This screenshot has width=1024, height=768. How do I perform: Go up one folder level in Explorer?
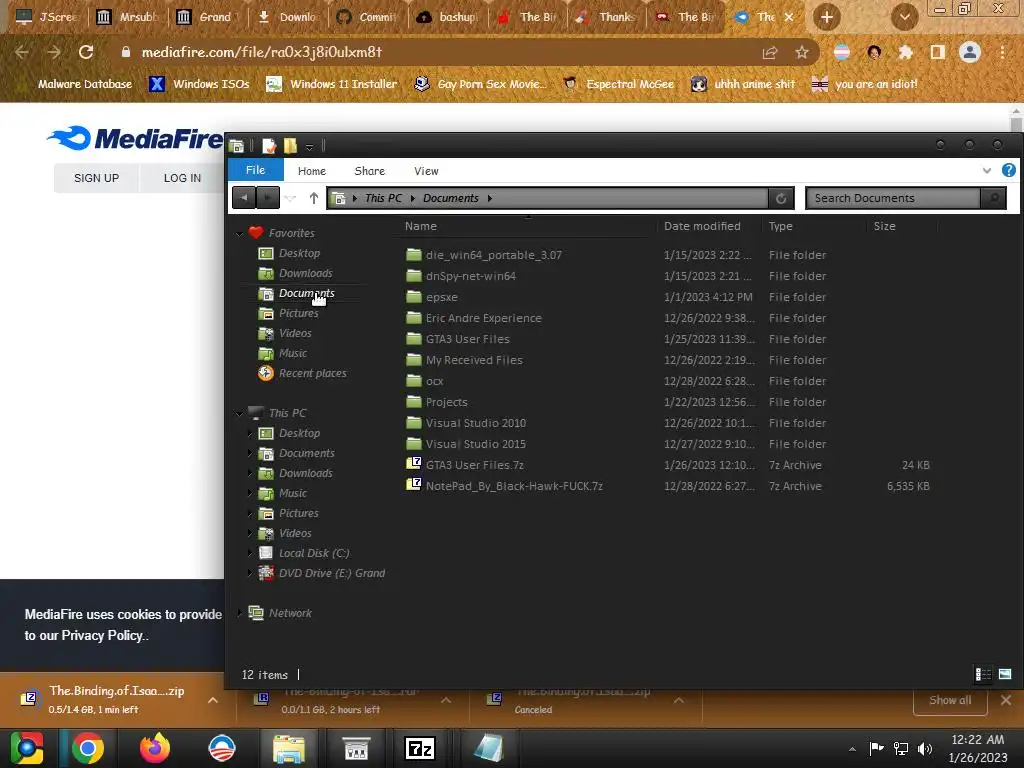(x=313, y=198)
